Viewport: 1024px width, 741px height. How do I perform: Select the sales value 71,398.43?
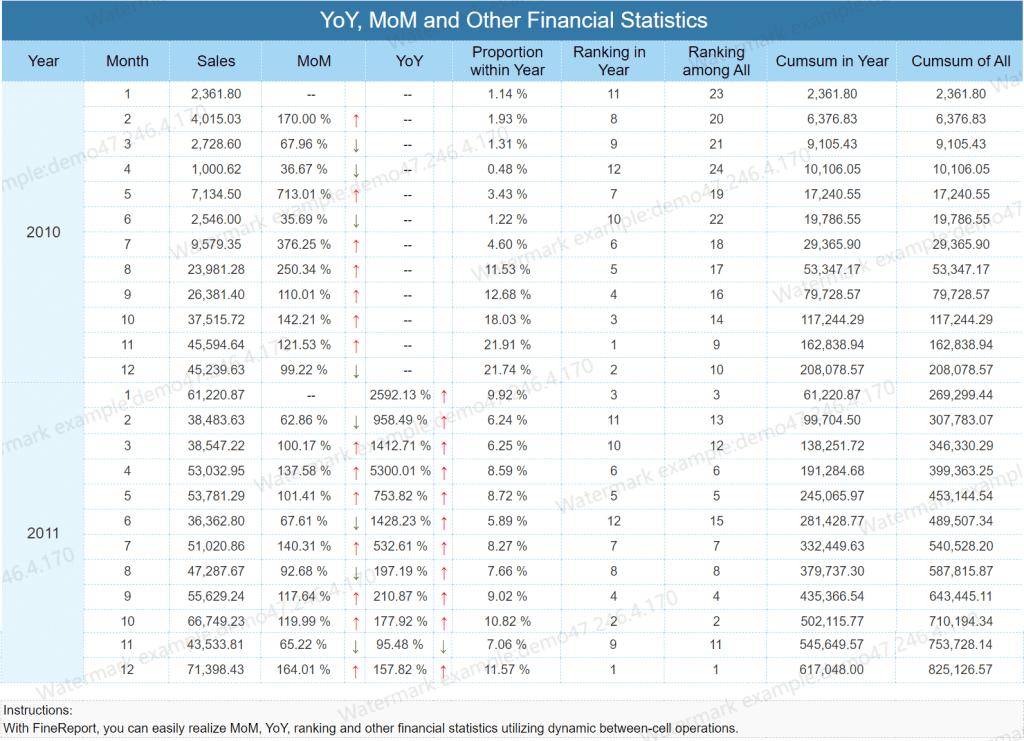click(x=216, y=670)
